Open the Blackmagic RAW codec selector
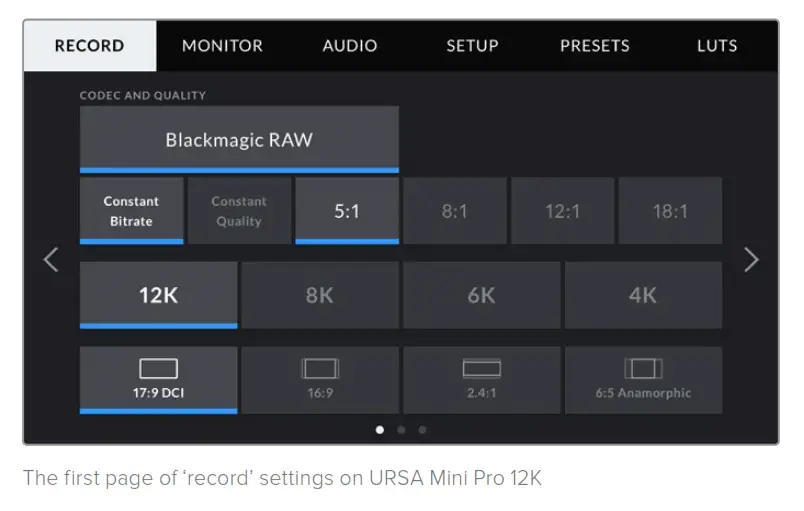This screenshot has height=511, width=804. click(x=239, y=140)
